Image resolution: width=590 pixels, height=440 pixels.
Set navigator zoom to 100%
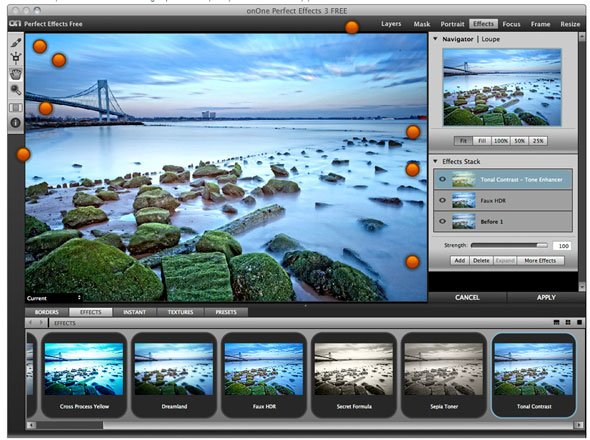[x=501, y=141]
